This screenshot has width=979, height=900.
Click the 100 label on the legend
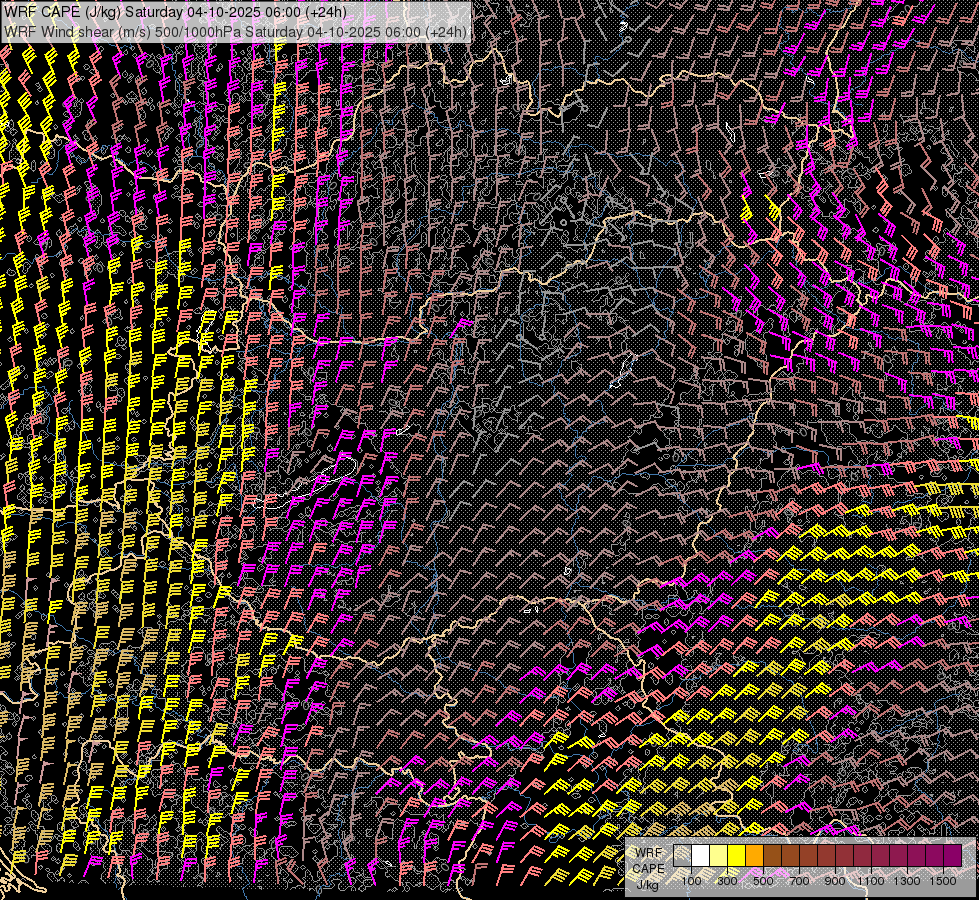coord(691,881)
